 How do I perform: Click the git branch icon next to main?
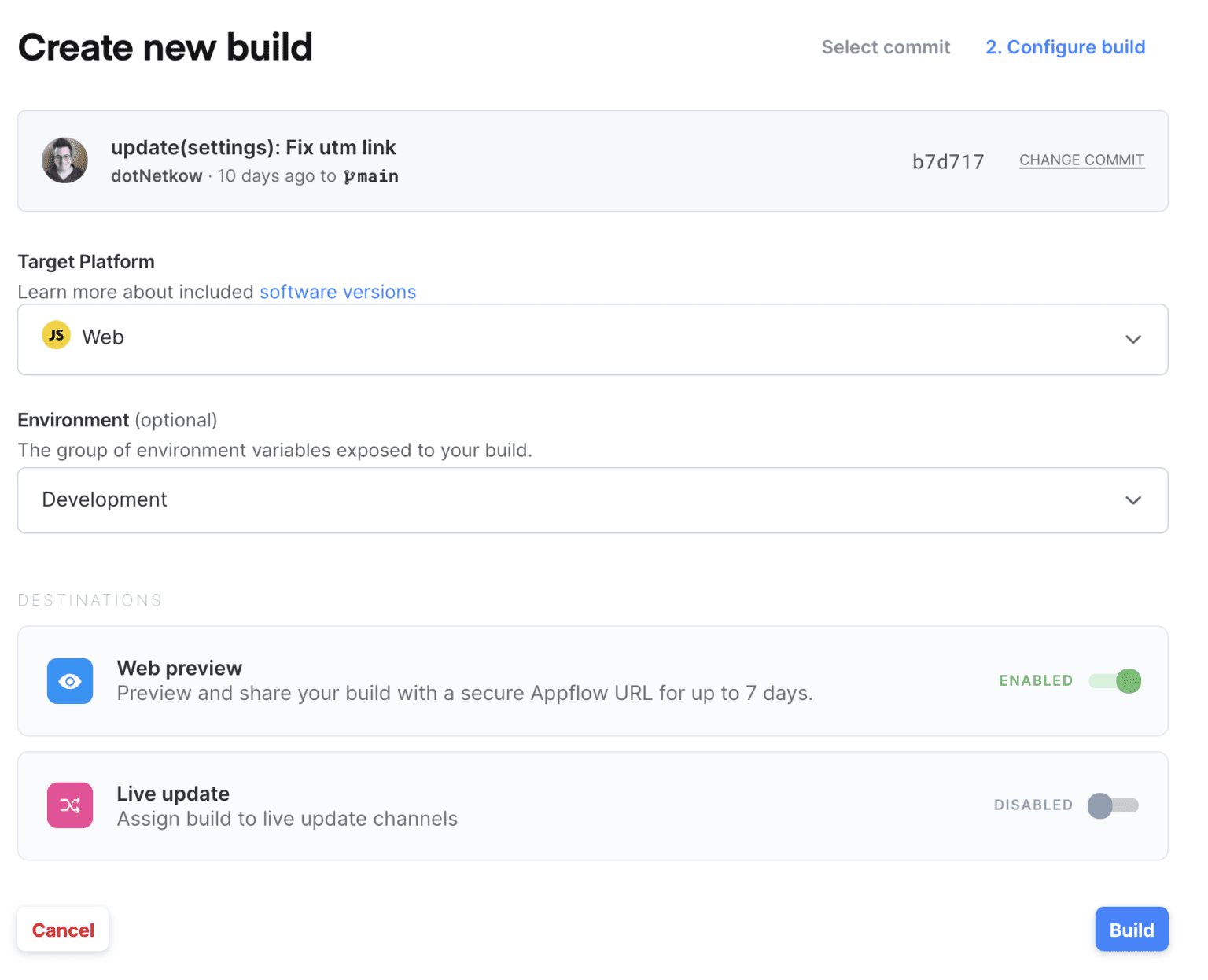[x=351, y=176]
